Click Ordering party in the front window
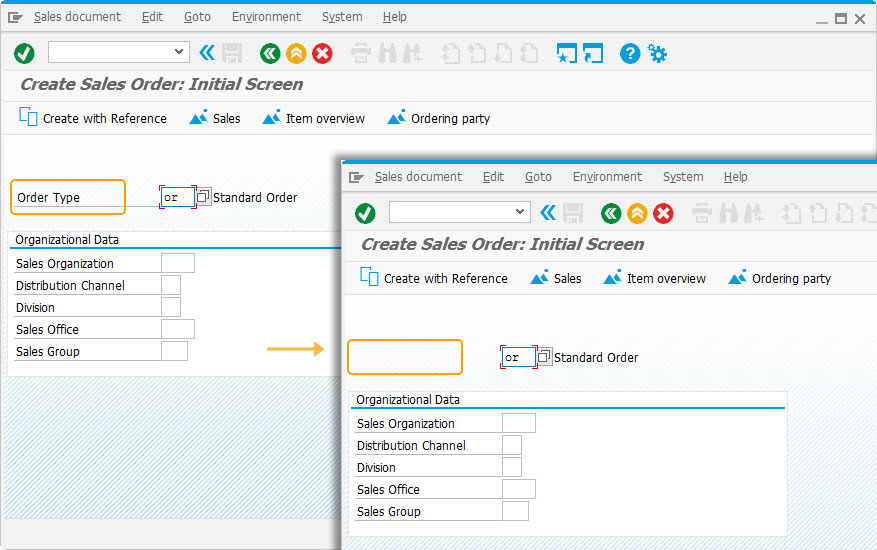Screen dimensions: 877x550 pyautogui.click(x=780, y=278)
